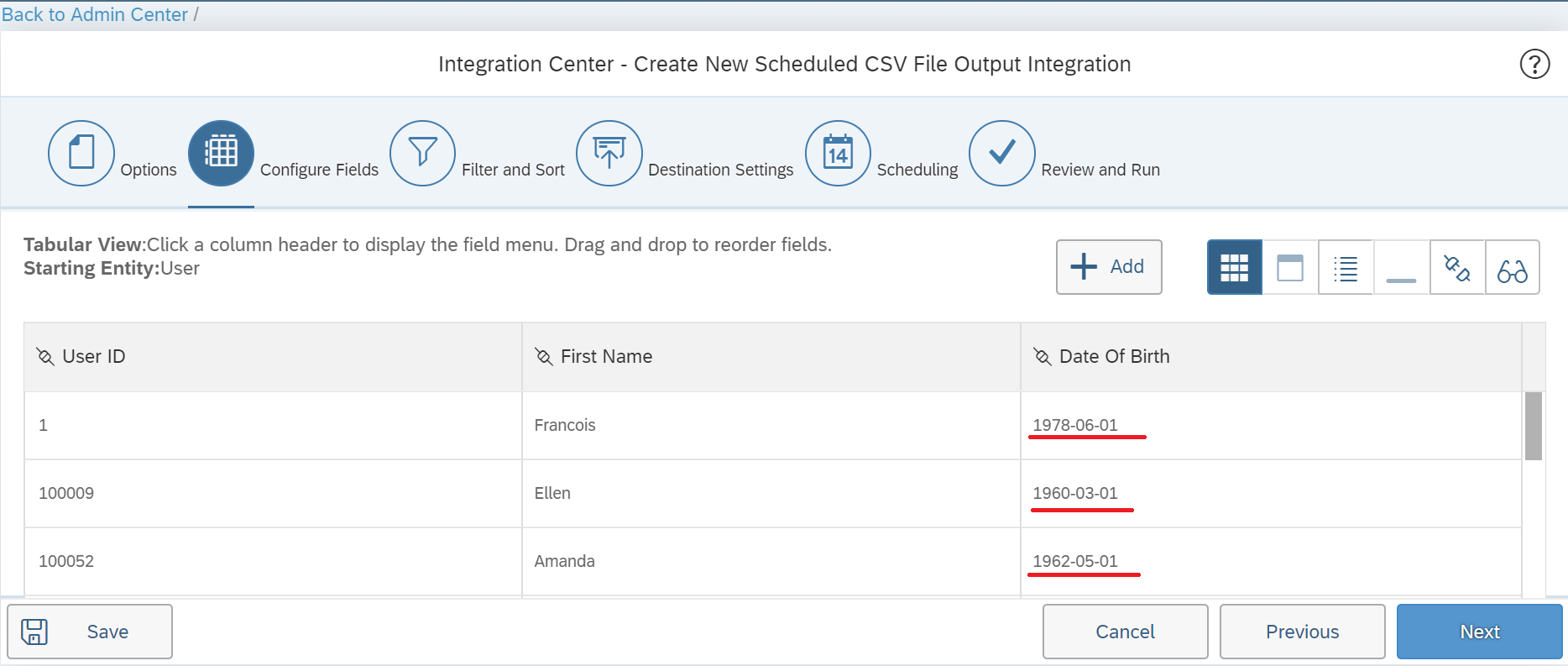Click the link/unlink toolbar icon
Image resolution: width=1568 pixels, height=666 pixels.
tap(1457, 267)
